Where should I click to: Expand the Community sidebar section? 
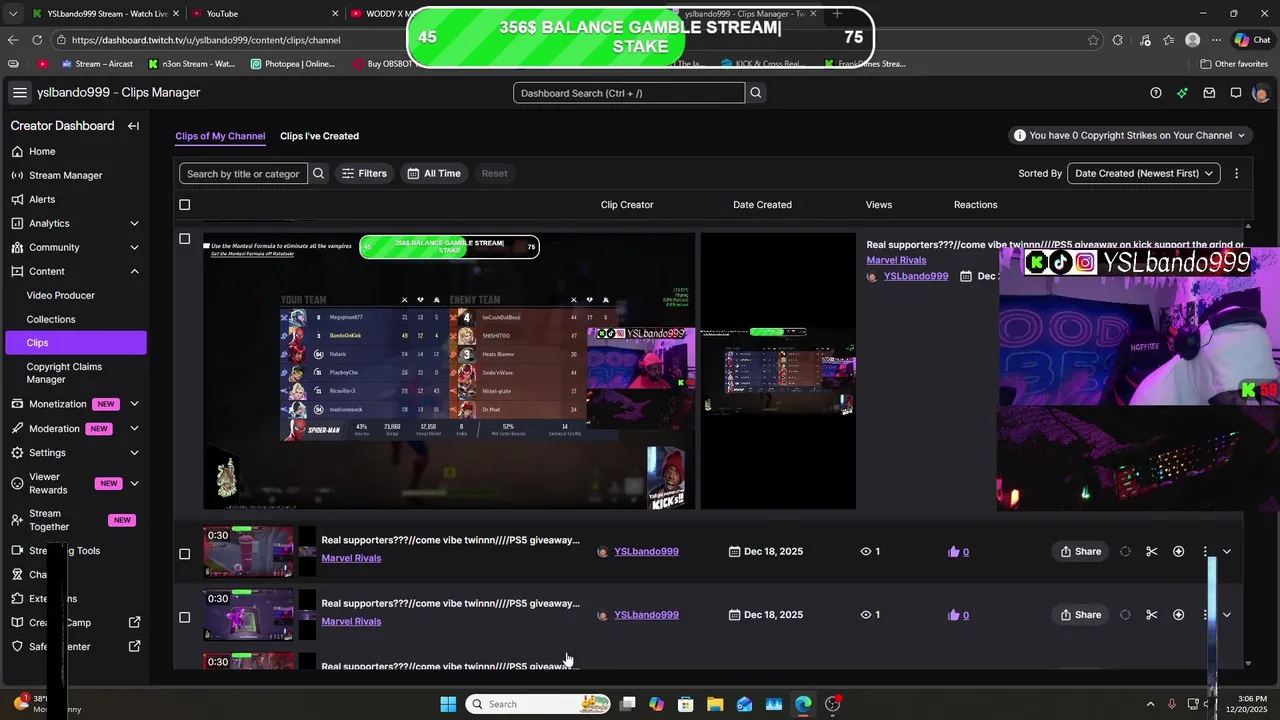[x=134, y=247]
